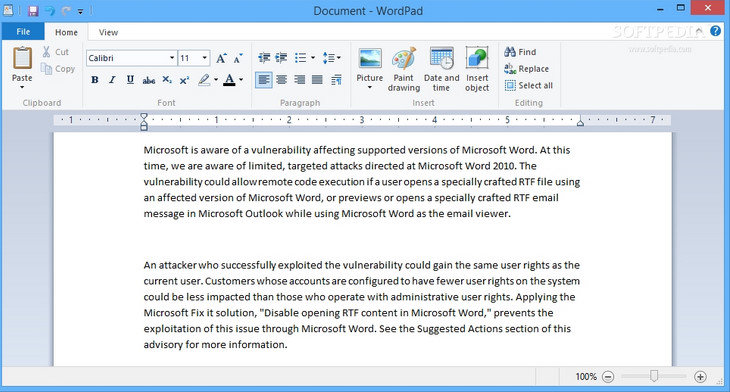Apply the font text color
The height and width of the screenshot is (392, 730).
pos(229,80)
